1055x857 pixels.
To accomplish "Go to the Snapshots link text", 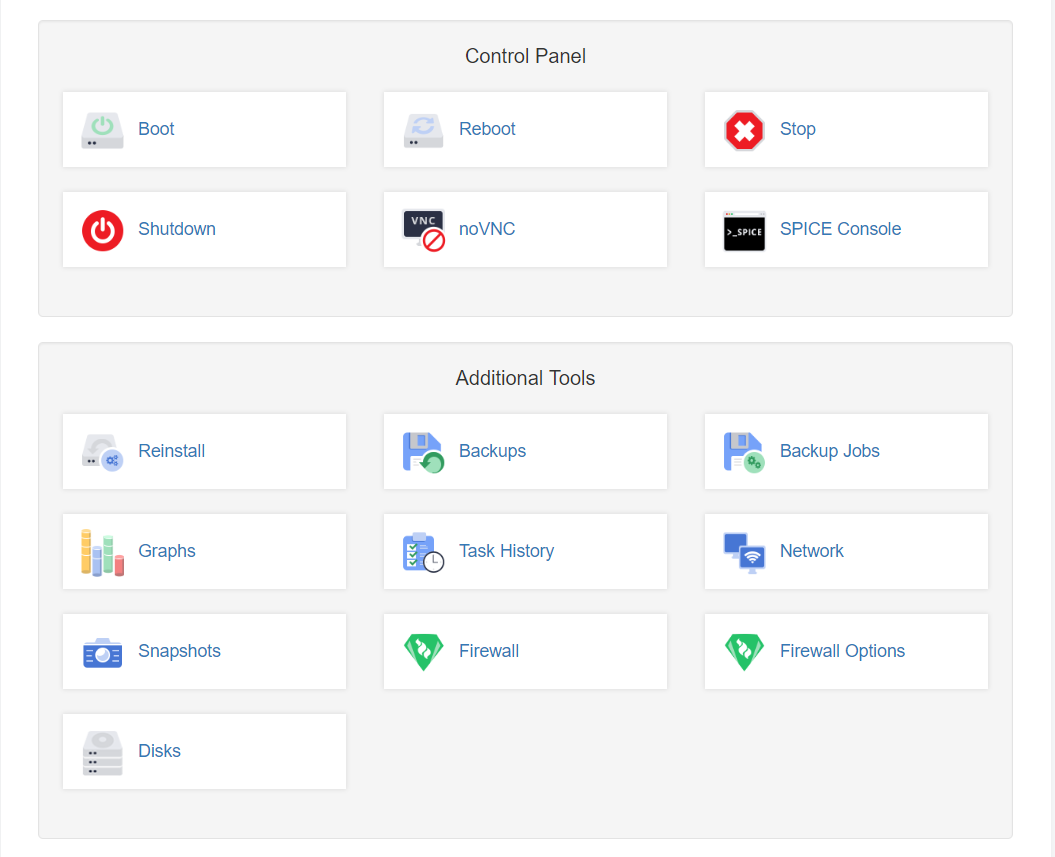I will [x=180, y=650].
